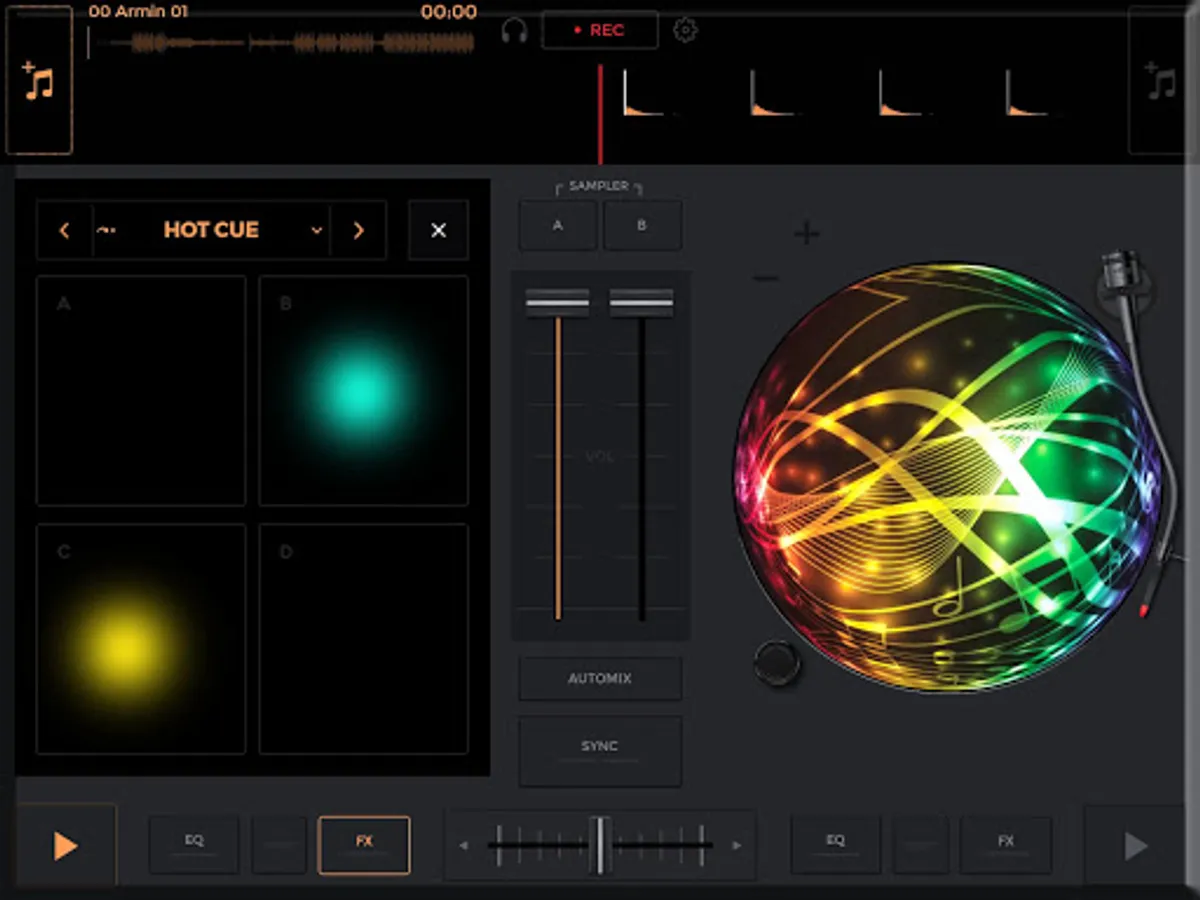Click the headphones pre-listen icon
This screenshot has height=900, width=1200.
pos(514,31)
